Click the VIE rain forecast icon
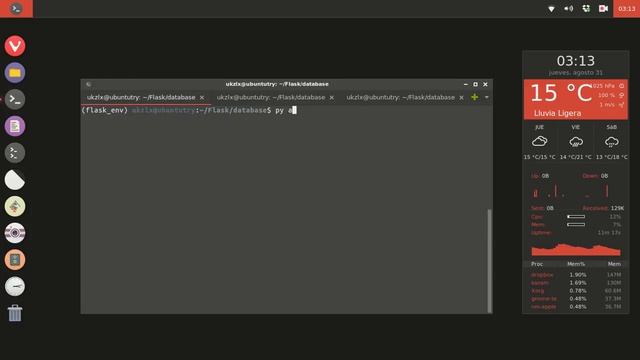The image size is (640, 360). tap(576, 142)
